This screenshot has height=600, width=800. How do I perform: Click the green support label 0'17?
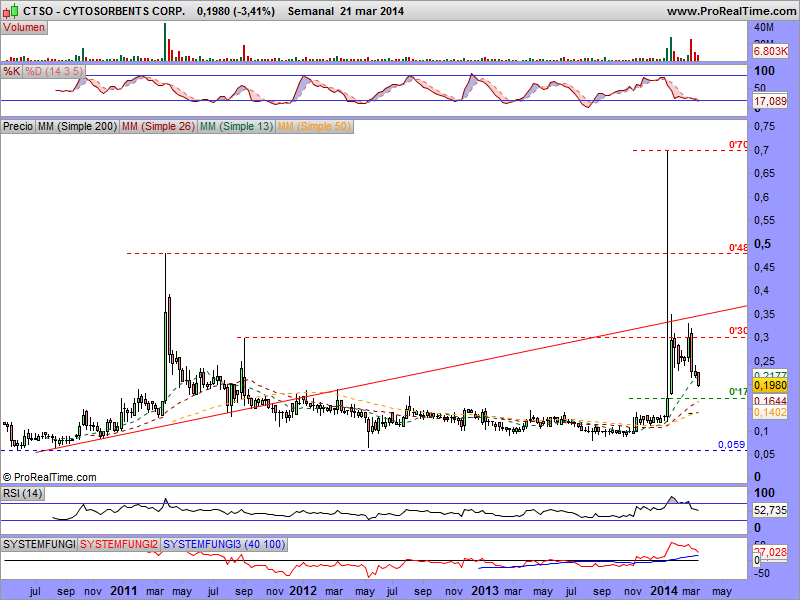[738, 392]
